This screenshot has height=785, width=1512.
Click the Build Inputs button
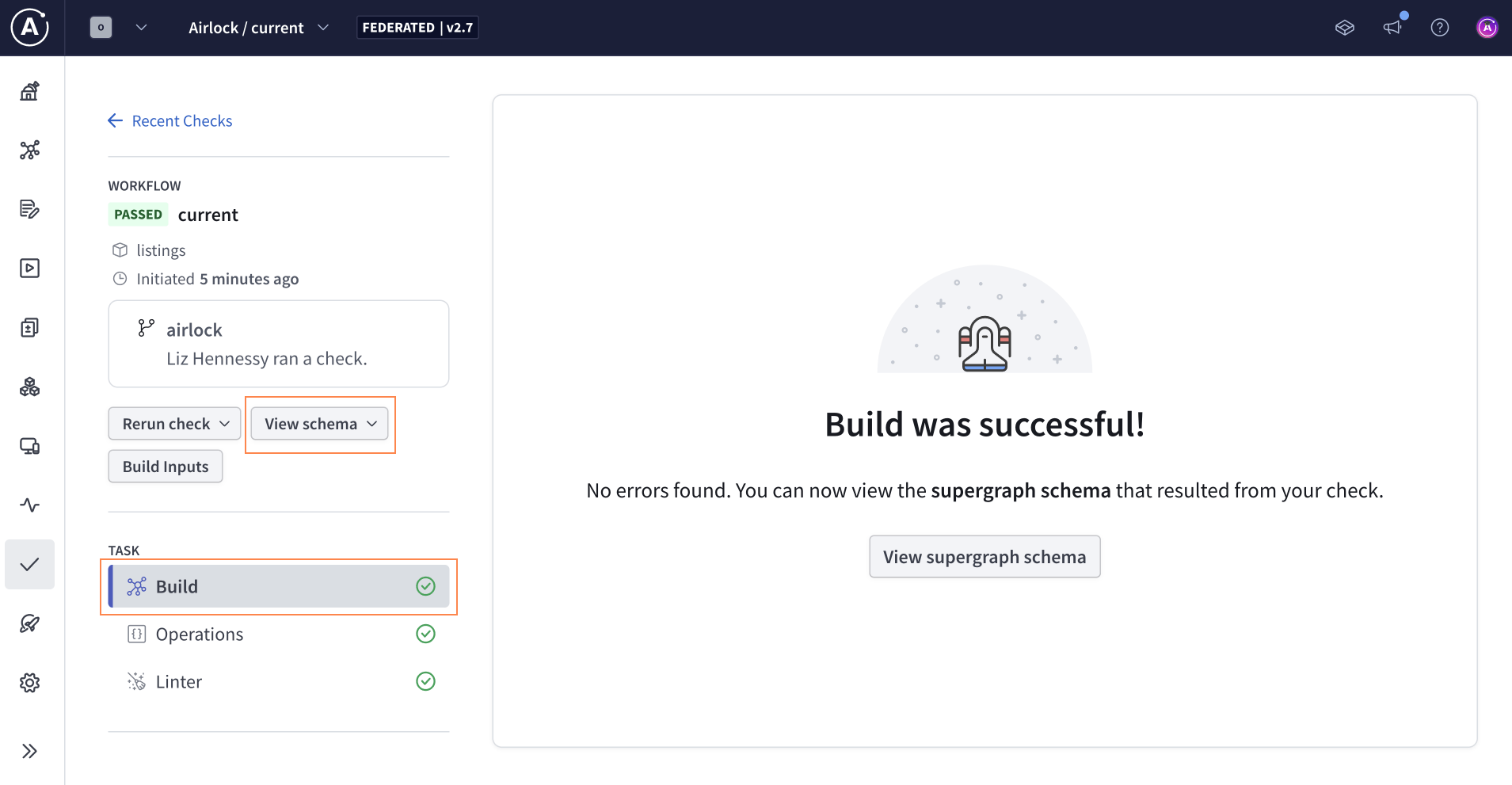[165, 466]
